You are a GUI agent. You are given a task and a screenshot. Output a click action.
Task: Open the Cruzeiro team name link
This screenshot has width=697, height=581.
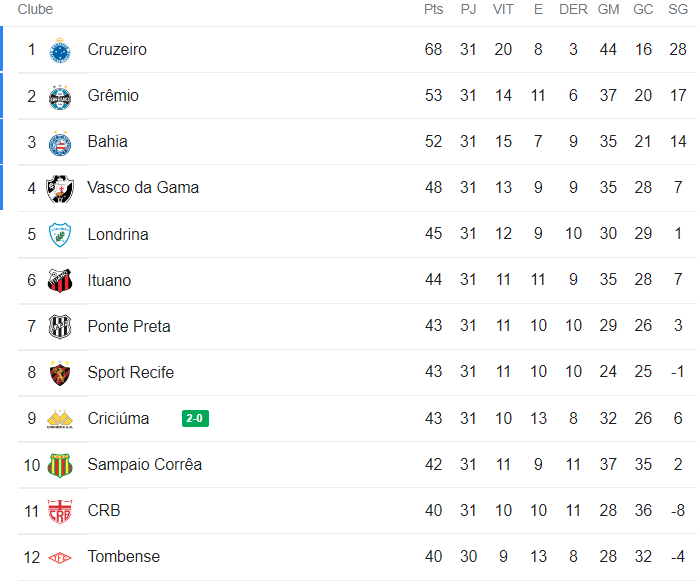[x=117, y=50]
